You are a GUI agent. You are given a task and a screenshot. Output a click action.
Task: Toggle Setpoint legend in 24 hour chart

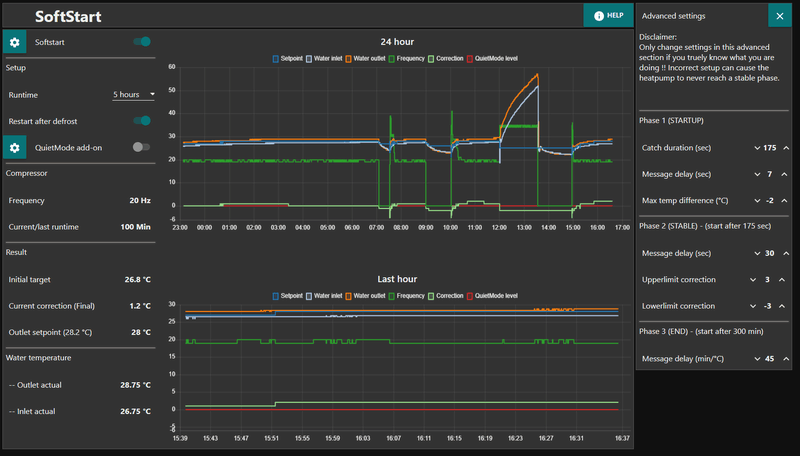288,59
